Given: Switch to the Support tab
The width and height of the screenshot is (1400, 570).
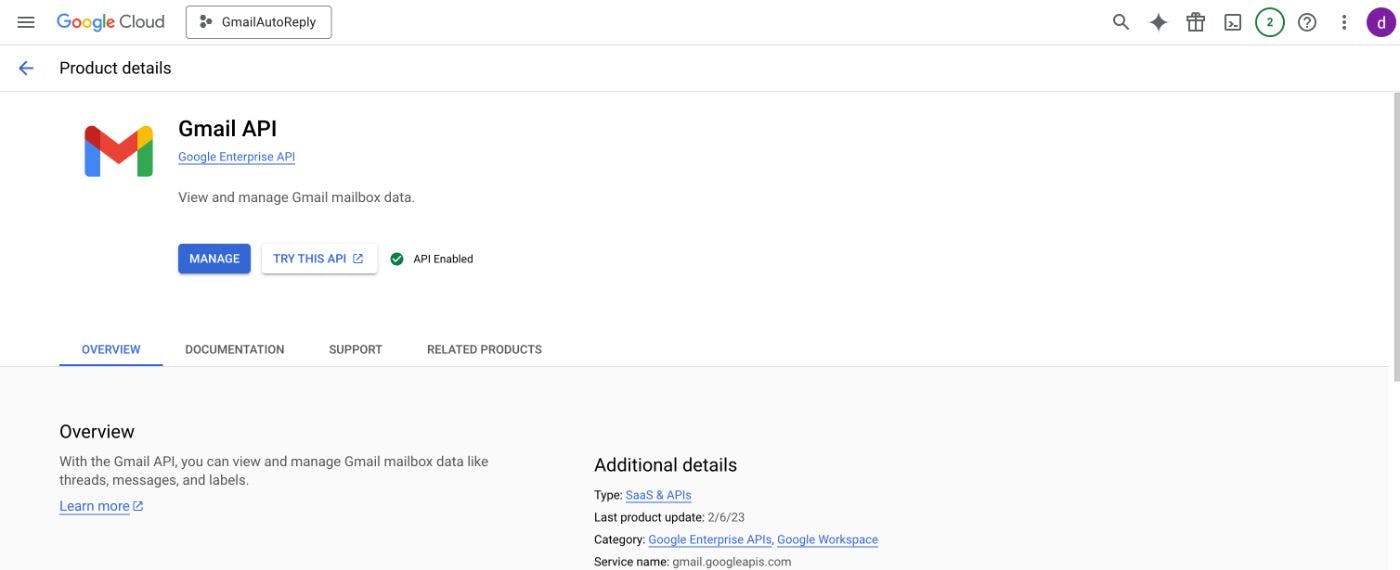Looking at the screenshot, I should click(356, 350).
